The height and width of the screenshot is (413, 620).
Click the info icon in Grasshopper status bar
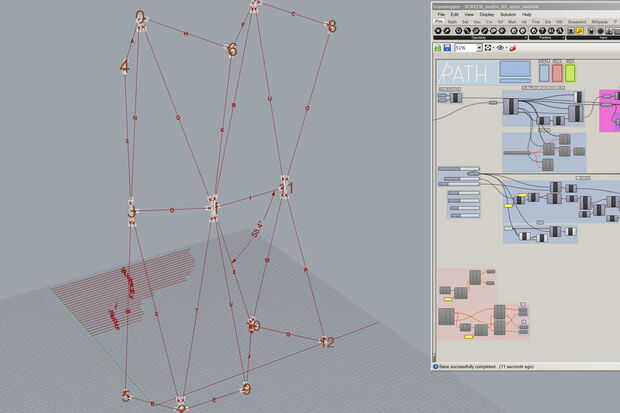(436, 367)
